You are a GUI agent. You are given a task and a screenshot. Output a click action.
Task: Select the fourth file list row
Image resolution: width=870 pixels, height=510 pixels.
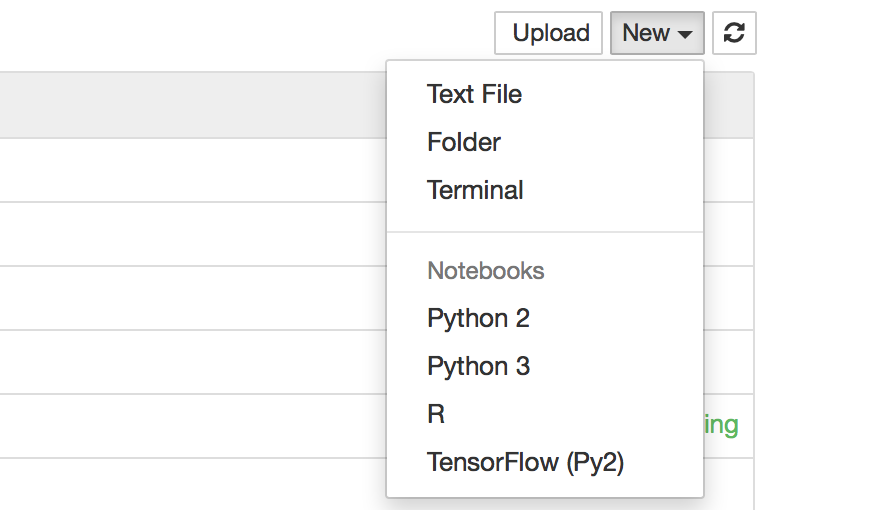[x=190, y=362]
